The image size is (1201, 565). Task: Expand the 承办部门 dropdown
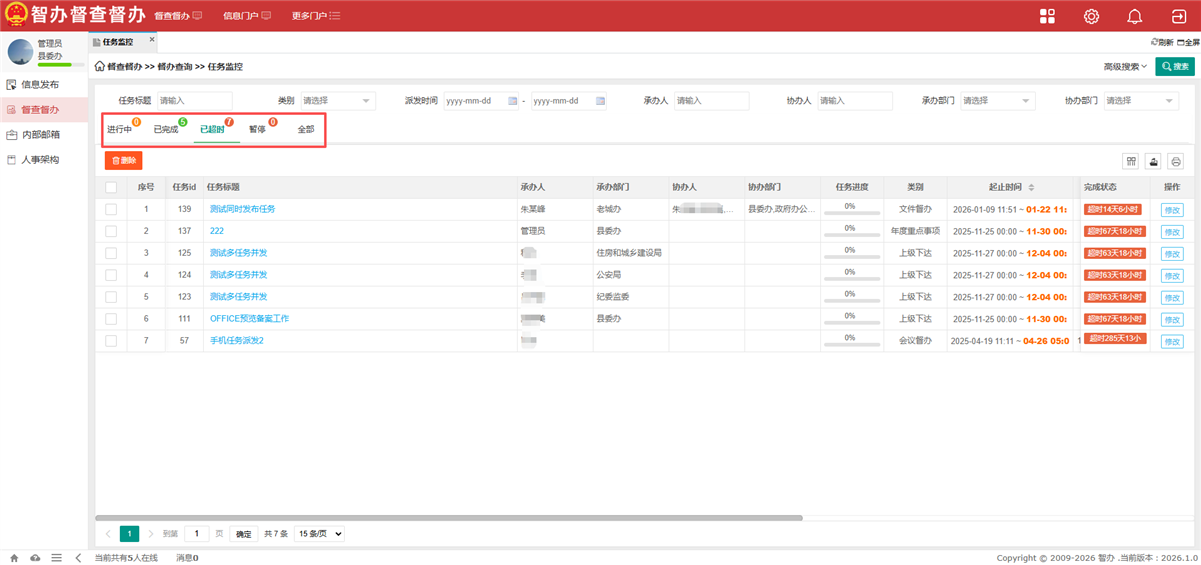(x=997, y=101)
